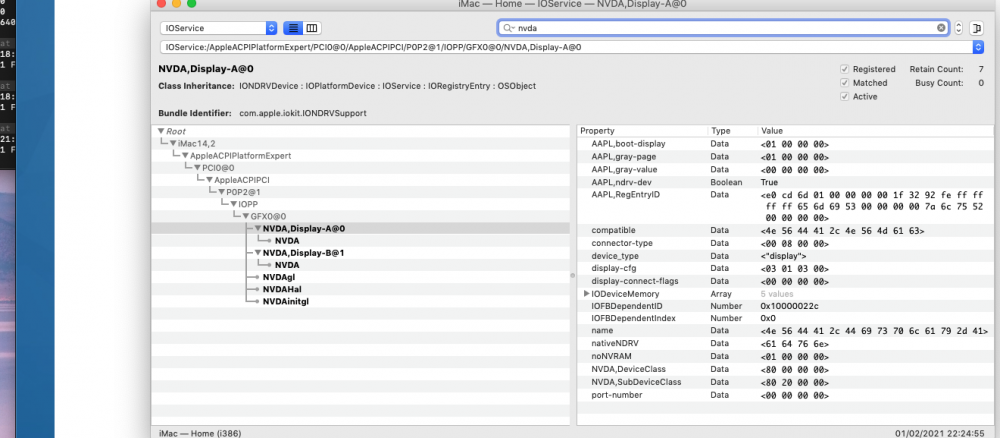Select the NVDA,DeviceClass property row
Image resolution: width=1000 pixels, height=438 pixels.
point(785,369)
